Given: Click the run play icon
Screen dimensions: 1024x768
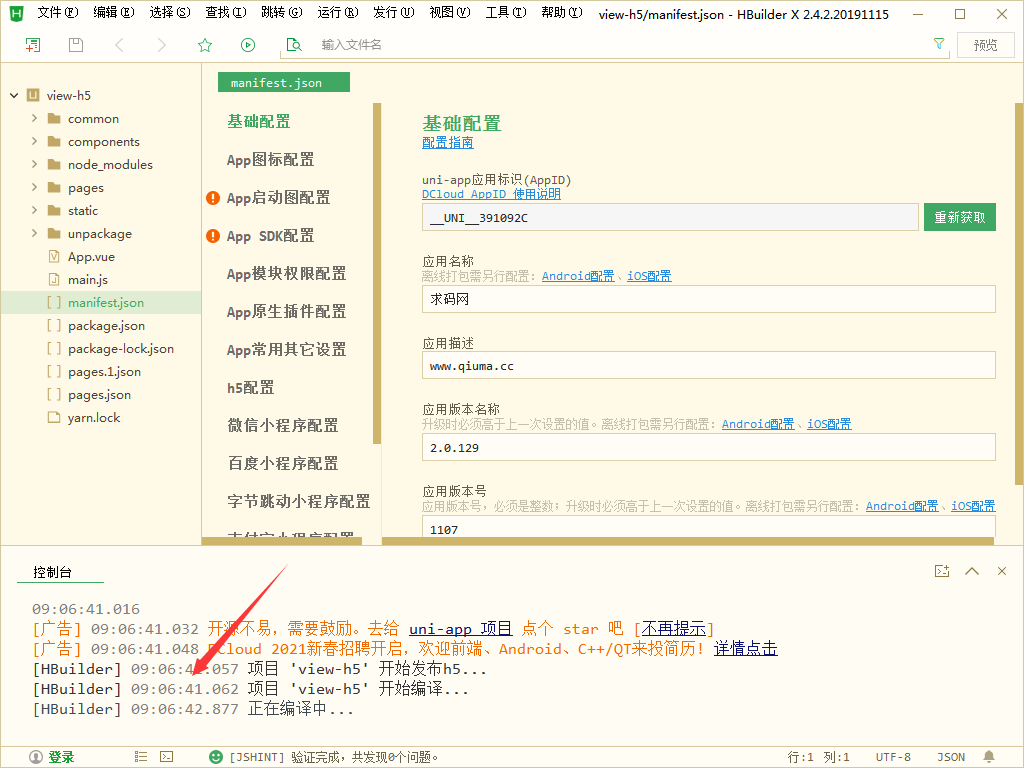Looking at the screenshot, I should [x=248, y=44].
